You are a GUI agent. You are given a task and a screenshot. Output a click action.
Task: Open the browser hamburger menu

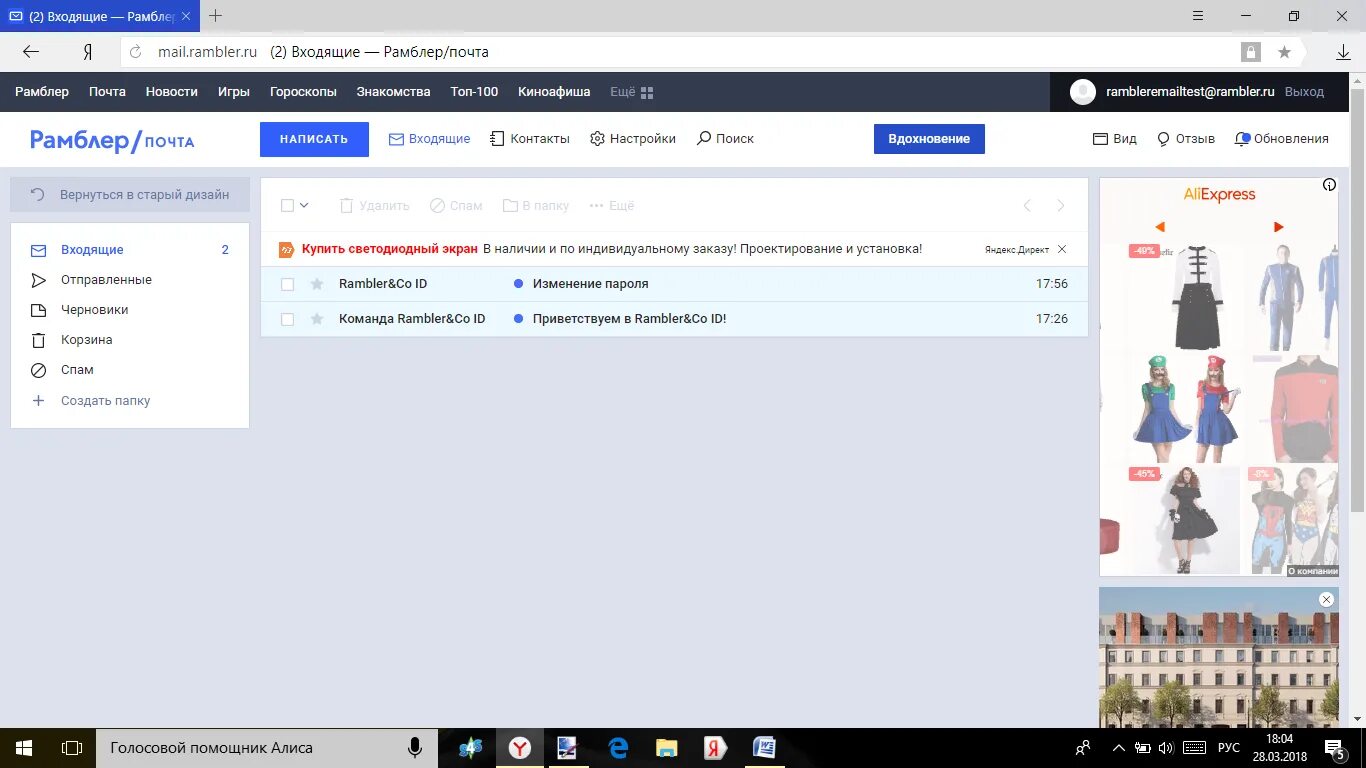[x=1198, y=16]
